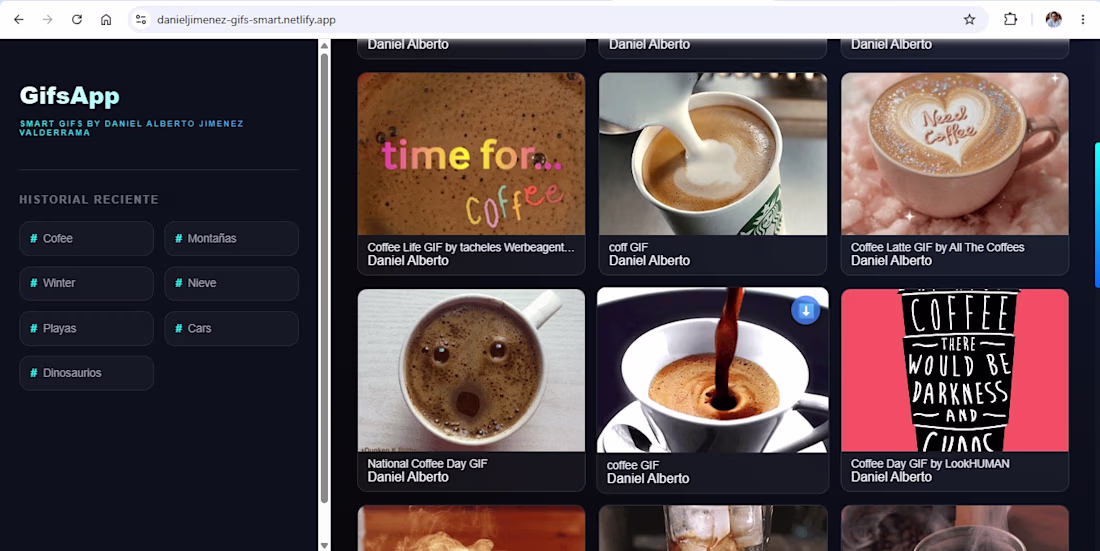Click the 'Historial Reciente' heading
This screenshot has height=551, width=1100.
pos(89,199)
